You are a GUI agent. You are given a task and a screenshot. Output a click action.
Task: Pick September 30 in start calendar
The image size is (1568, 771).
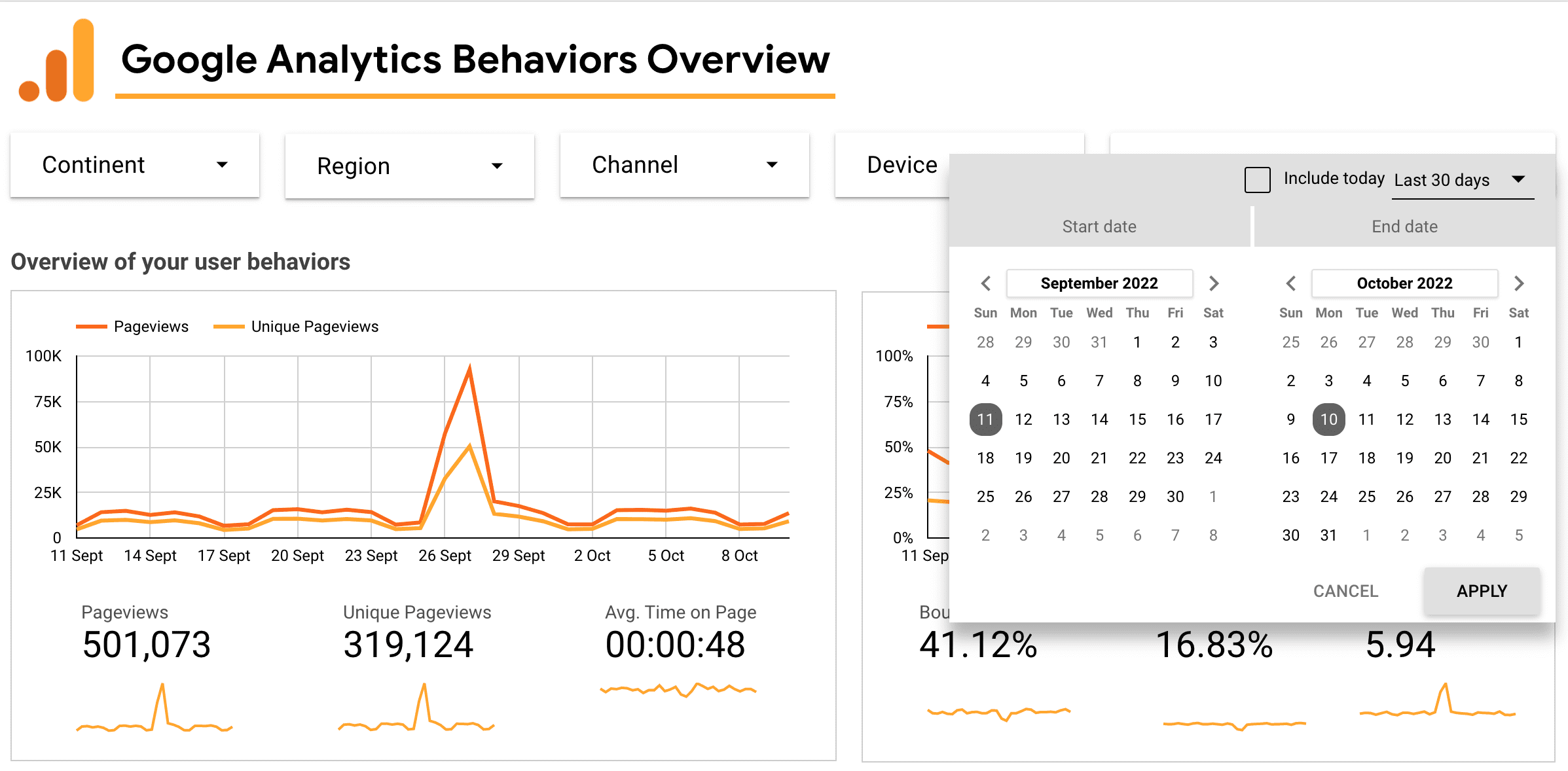coord(1175,497)
